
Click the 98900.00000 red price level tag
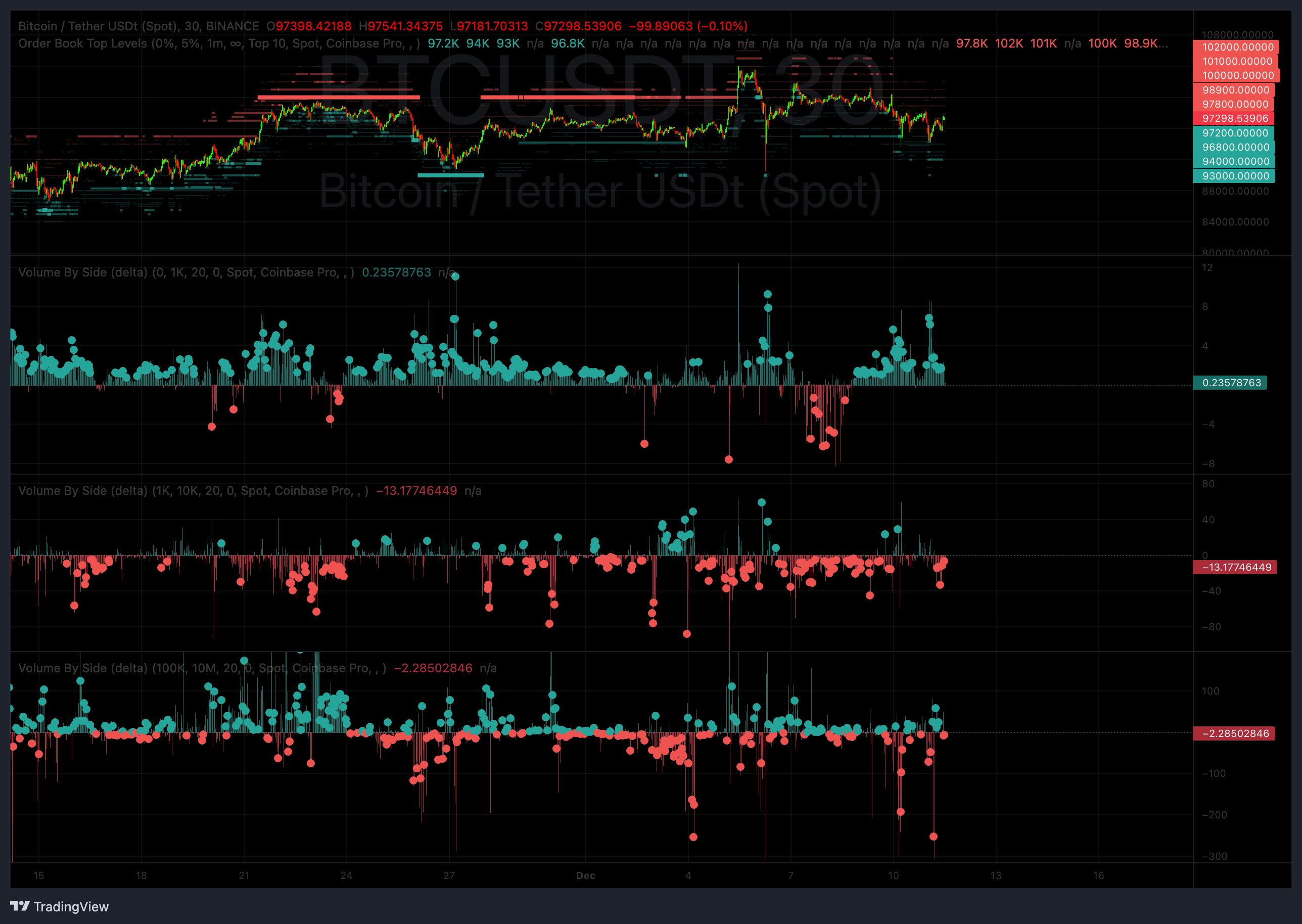point(1235,90)
